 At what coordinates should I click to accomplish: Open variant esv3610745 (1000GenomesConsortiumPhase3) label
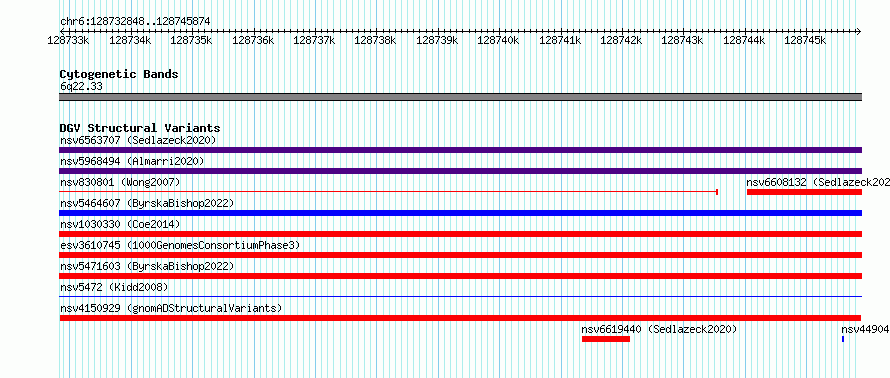coord(180,245)
